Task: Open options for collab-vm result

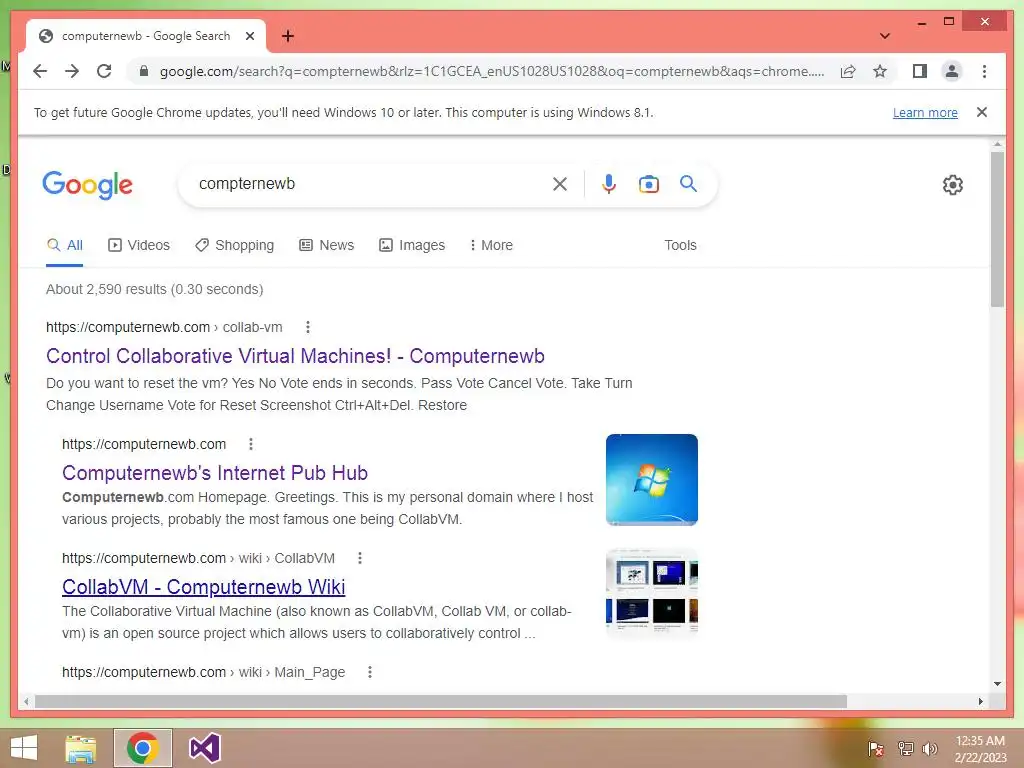Action: point(308,327)
